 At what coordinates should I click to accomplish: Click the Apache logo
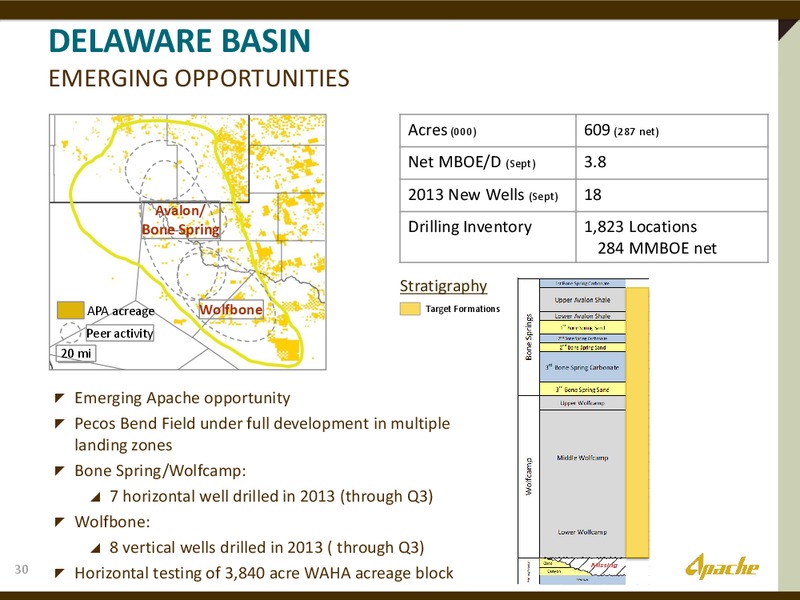click(x=722, y=567)
